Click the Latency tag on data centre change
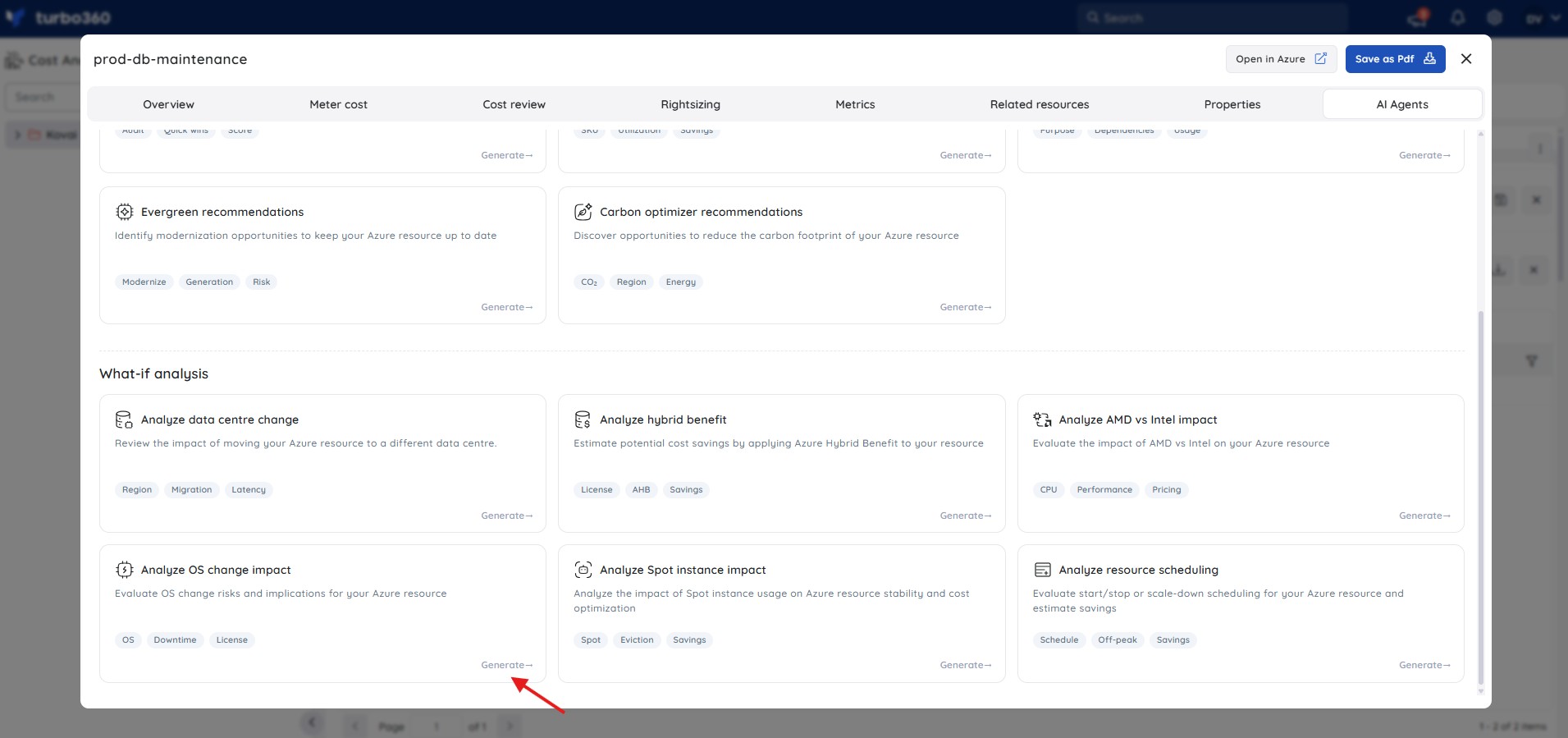Image resolution: width=1568 pixels, height=738 pixels. tap(249, 490)
